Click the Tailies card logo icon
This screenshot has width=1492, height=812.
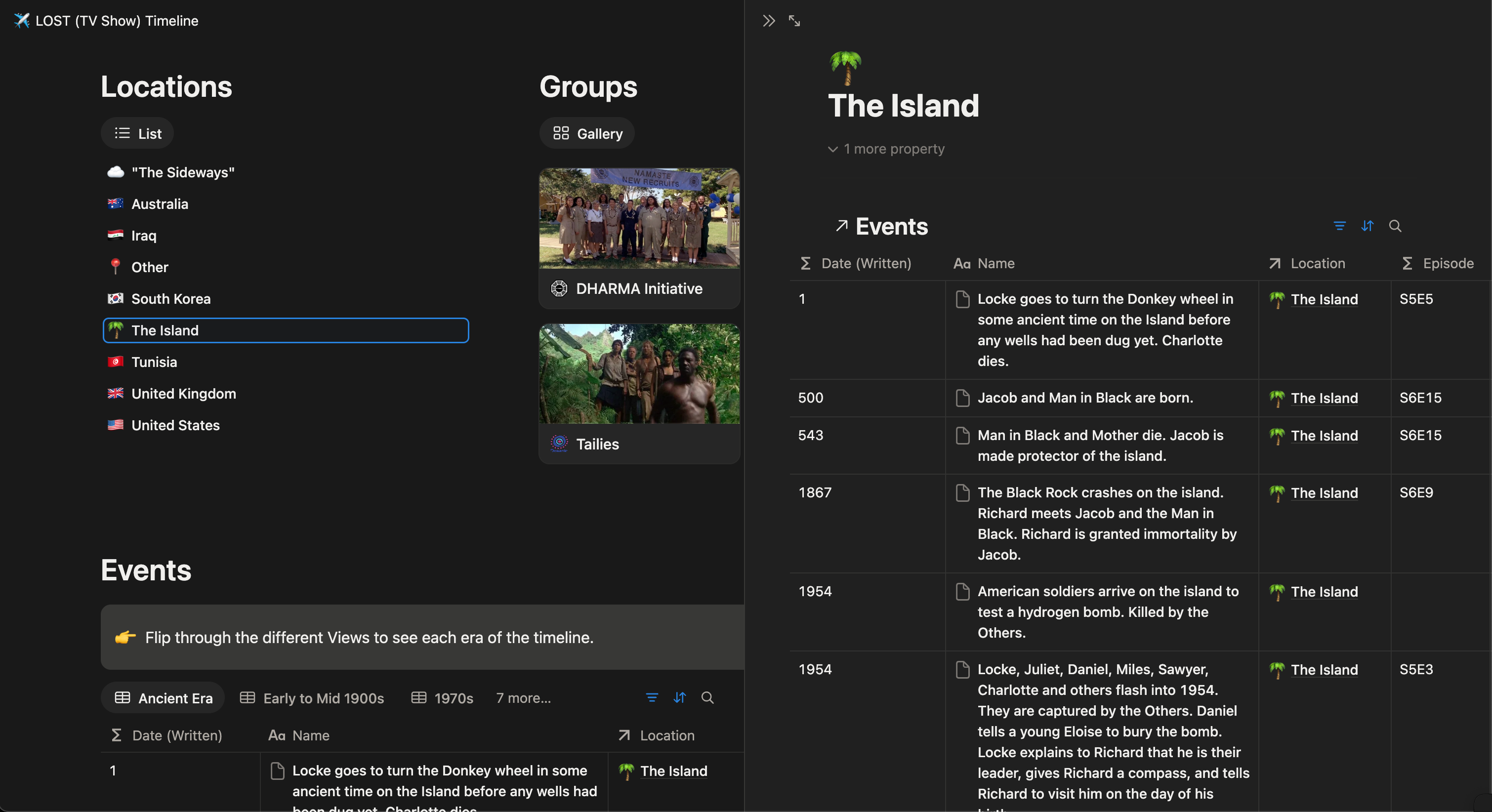[x=559, y=444]
